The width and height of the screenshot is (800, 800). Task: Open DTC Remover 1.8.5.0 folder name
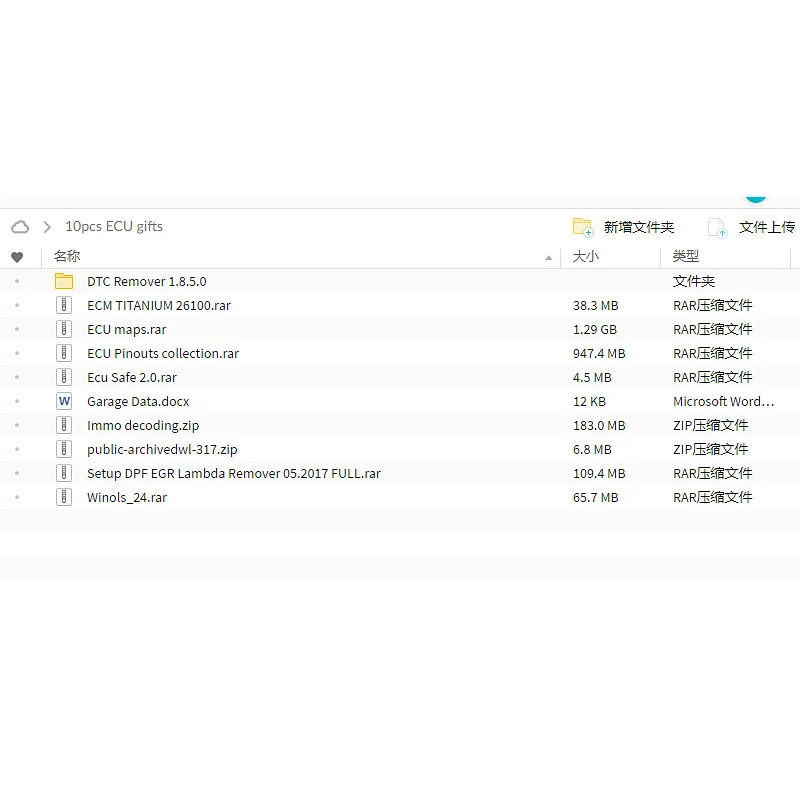coord(146,282)
